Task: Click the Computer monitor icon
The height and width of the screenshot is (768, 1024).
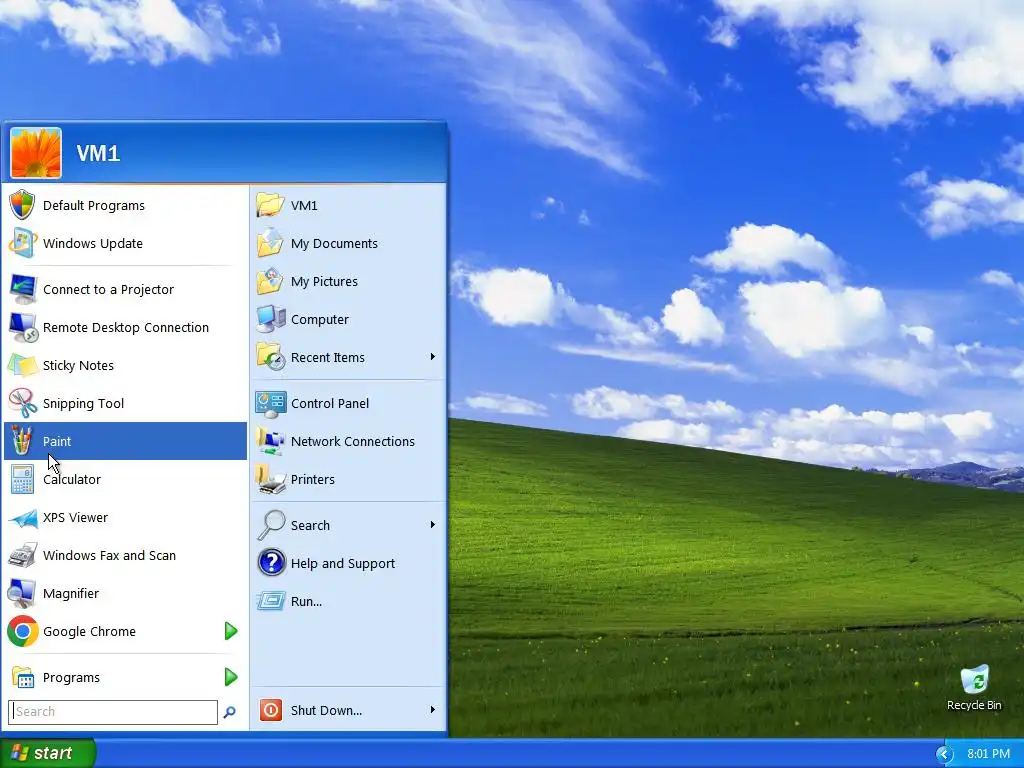Action: [270, 319]
